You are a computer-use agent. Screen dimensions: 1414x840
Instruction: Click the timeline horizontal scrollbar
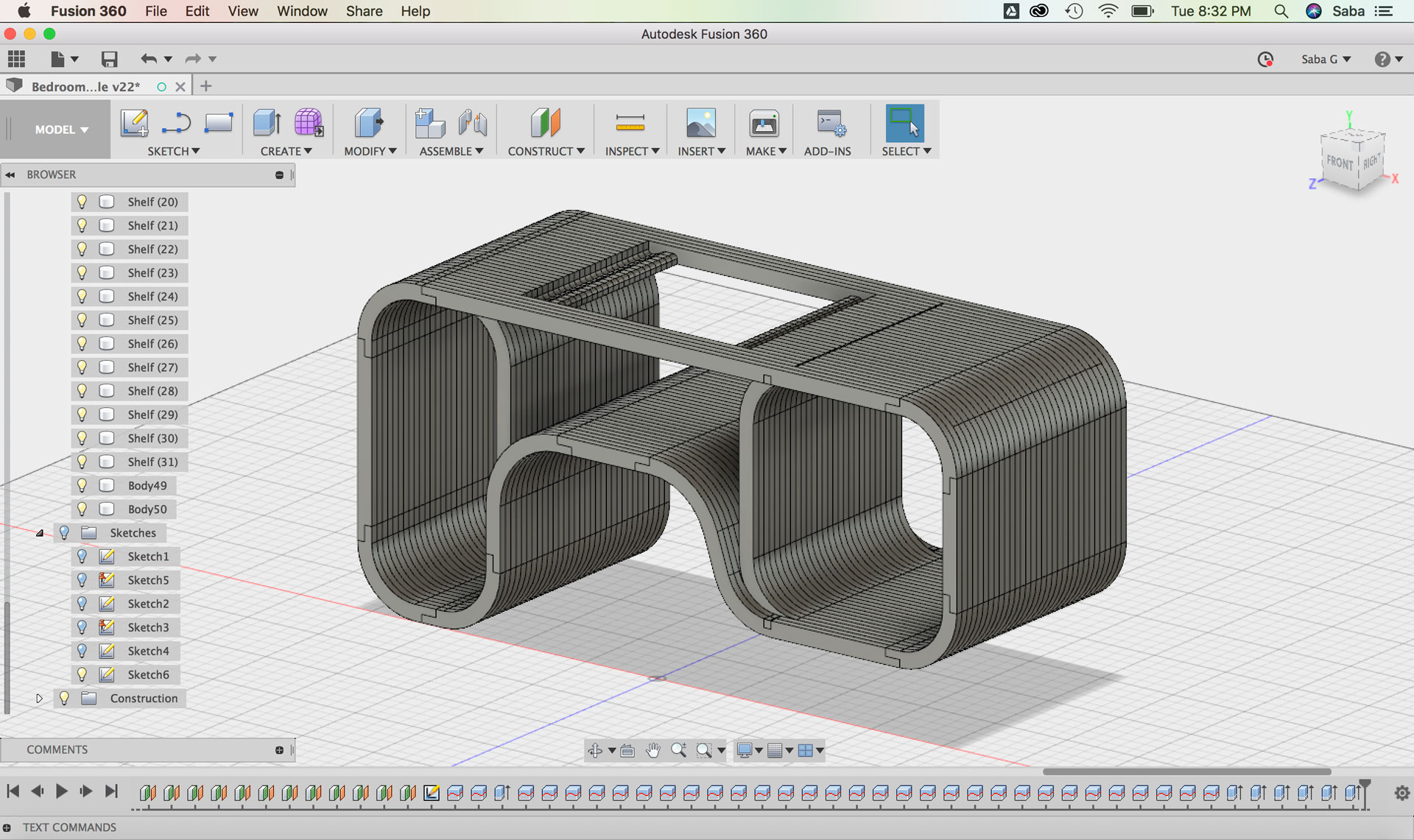pyautogui.click(x=1186, y=772)
